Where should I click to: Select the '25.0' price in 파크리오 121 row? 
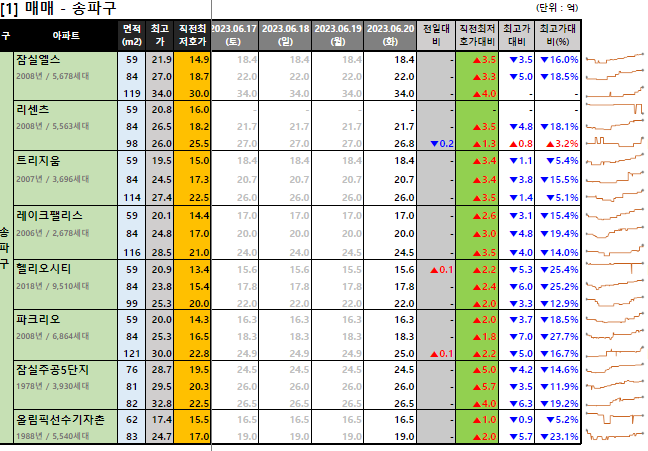[x=404, y=353]
